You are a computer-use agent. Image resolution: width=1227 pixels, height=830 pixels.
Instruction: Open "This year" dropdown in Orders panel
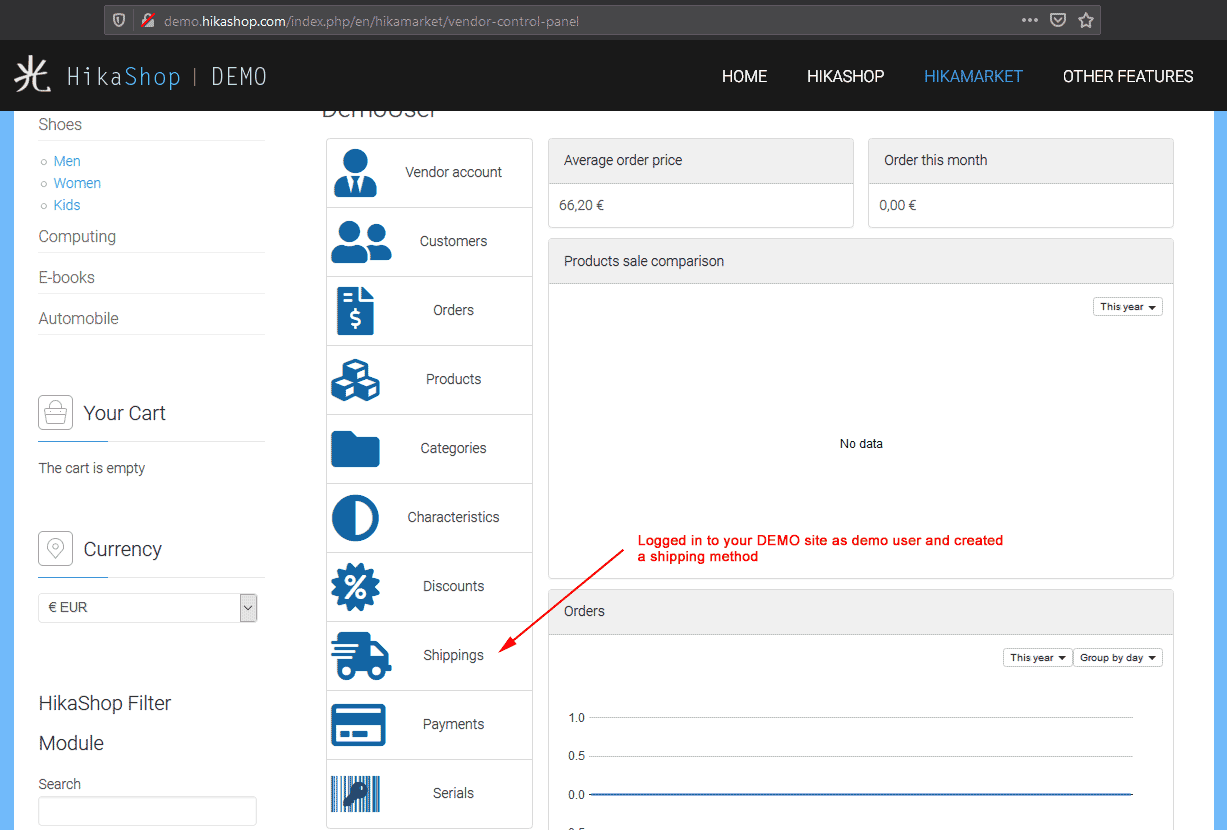pos(1037,658)
